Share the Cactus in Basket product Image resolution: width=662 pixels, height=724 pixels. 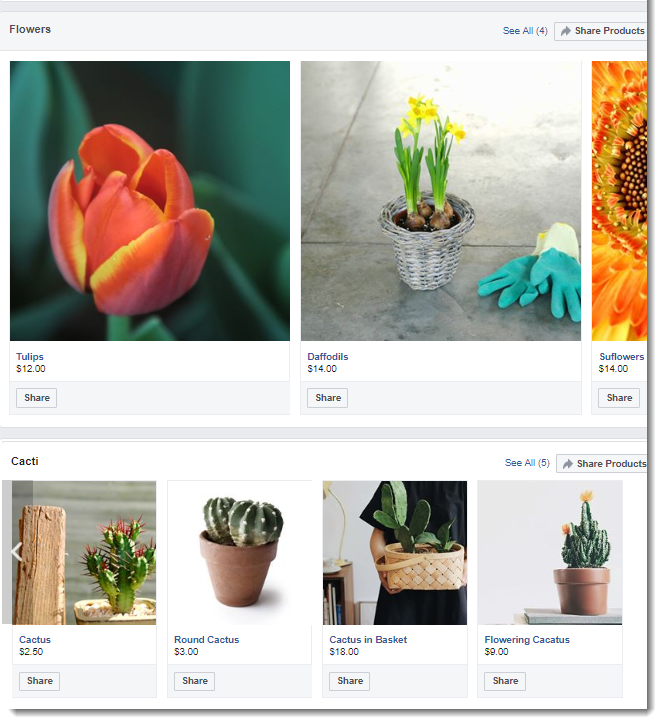tap(349, 681)
